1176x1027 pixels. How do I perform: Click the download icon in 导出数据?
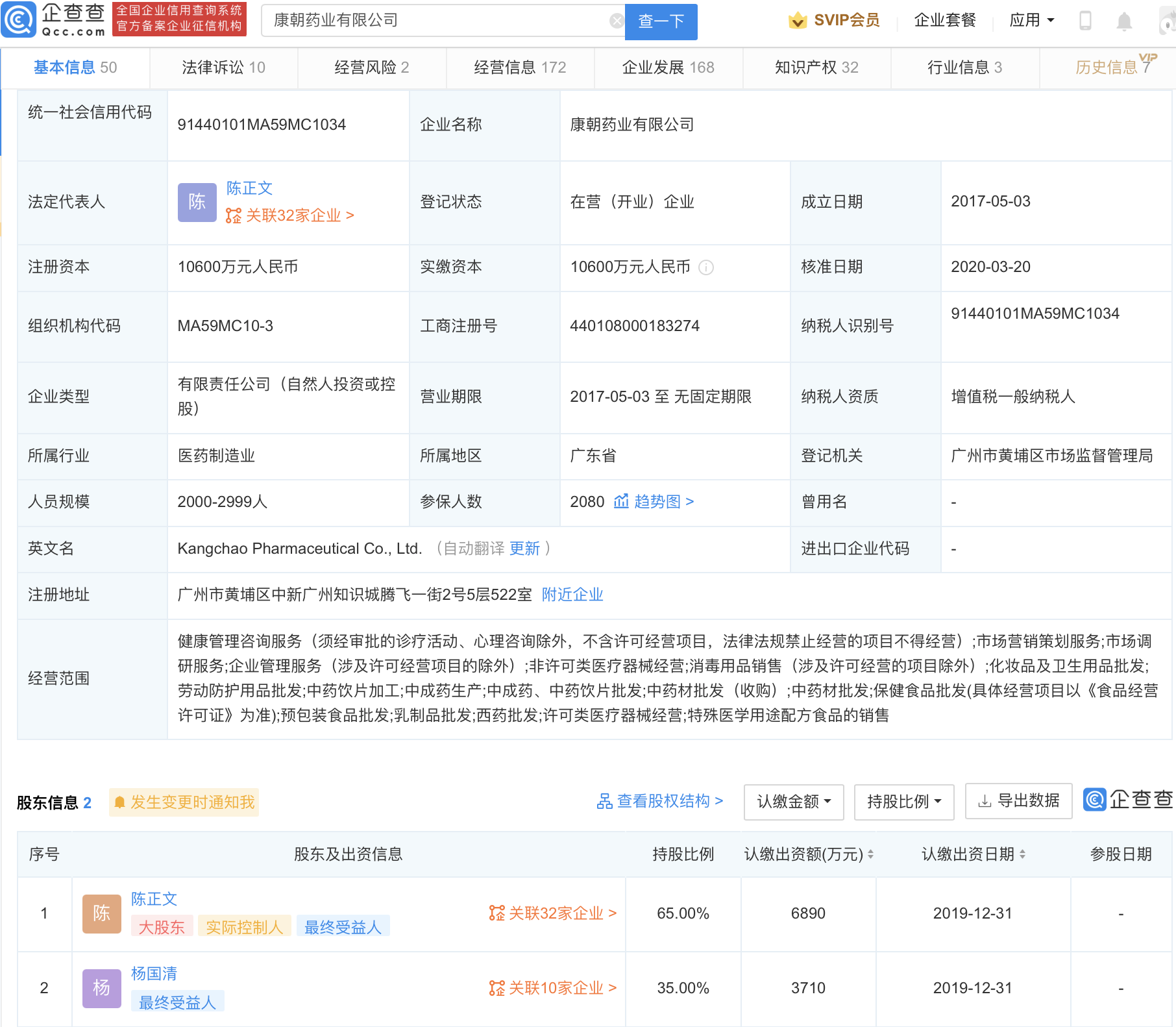[x=985, y=801]
